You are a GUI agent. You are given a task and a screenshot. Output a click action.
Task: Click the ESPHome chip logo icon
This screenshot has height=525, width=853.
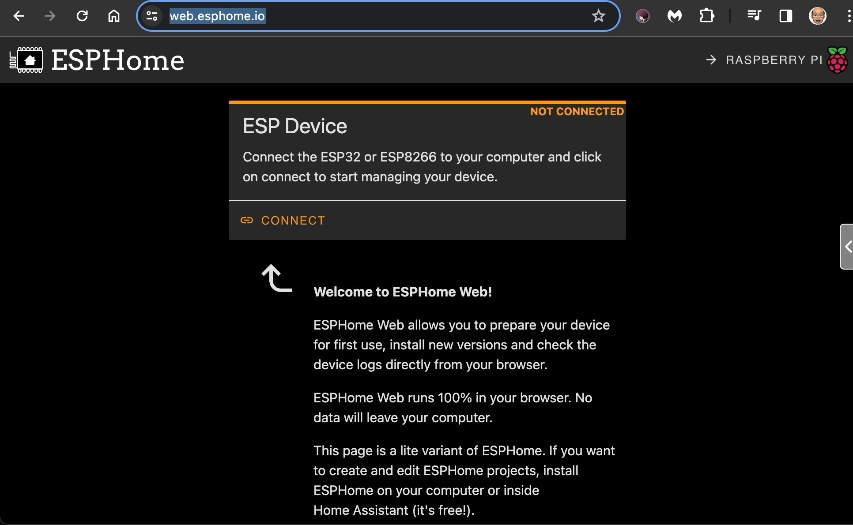coord(26,60)
